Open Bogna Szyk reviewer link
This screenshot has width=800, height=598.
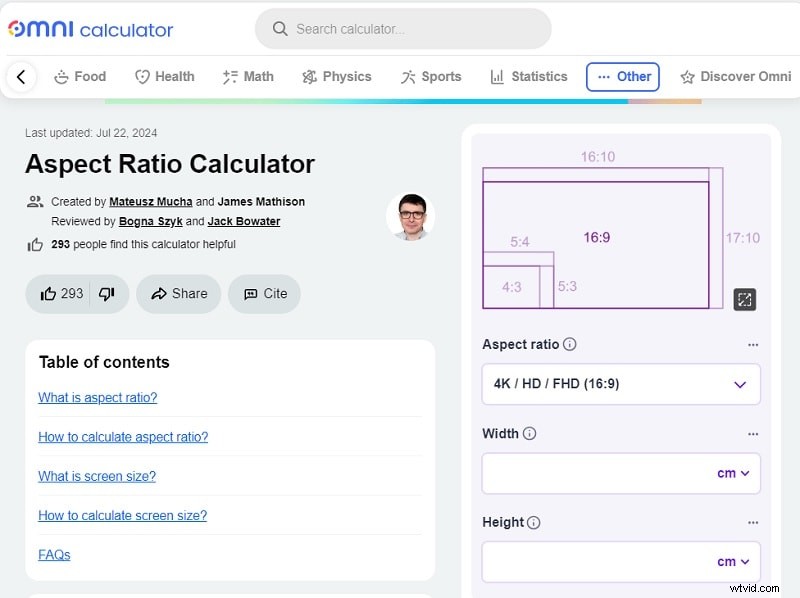pos(151,221)
